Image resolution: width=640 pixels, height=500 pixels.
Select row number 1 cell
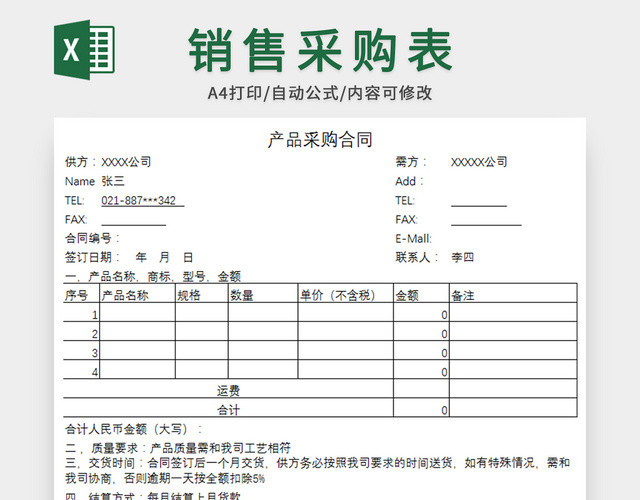82,312
